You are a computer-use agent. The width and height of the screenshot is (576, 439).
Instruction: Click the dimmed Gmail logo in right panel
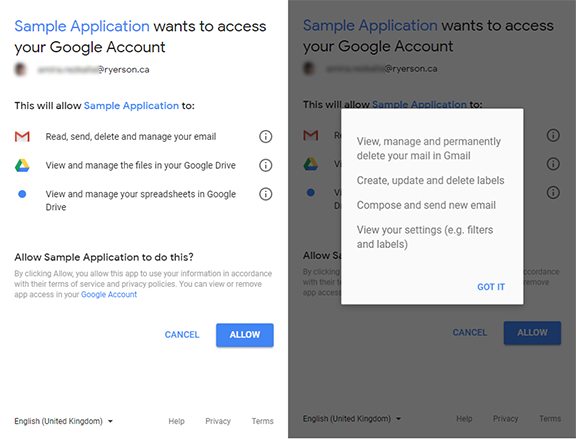coord(311,135)
